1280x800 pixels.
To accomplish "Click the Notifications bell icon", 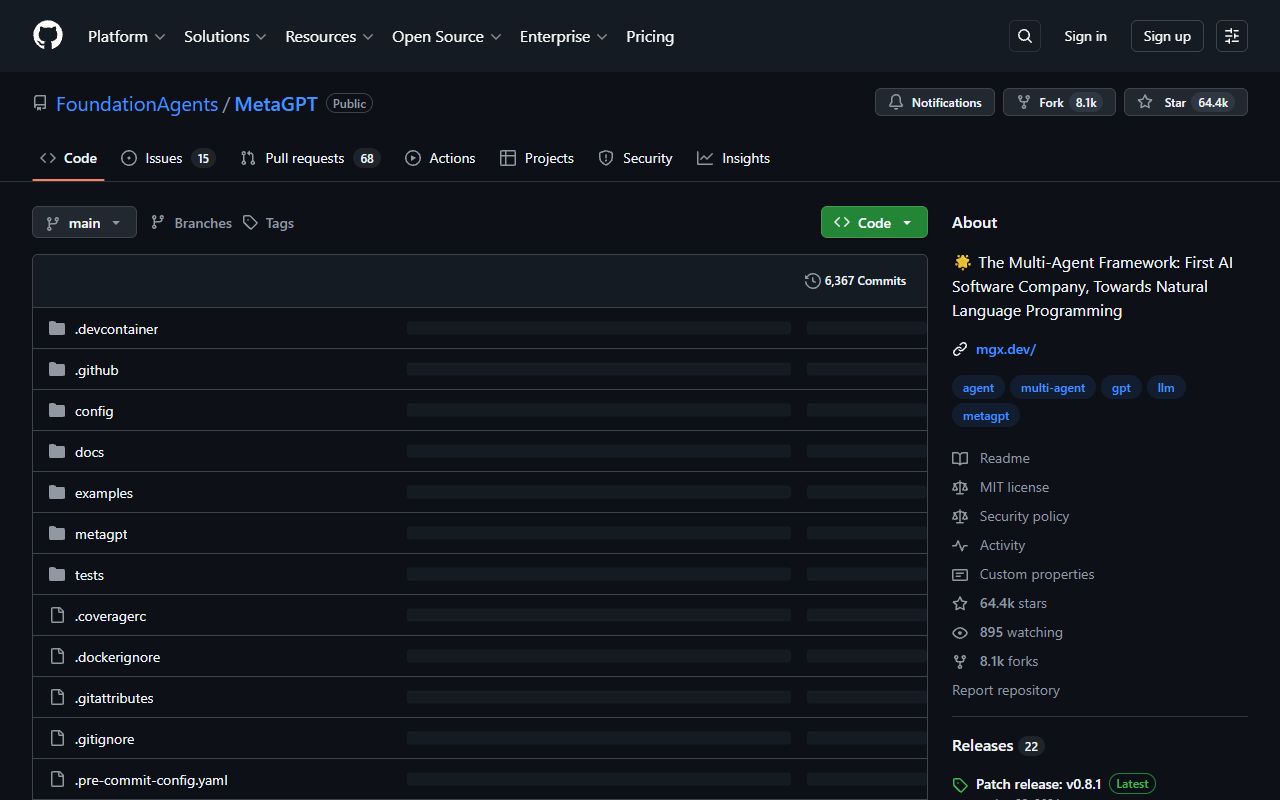I will click(896, 102).
